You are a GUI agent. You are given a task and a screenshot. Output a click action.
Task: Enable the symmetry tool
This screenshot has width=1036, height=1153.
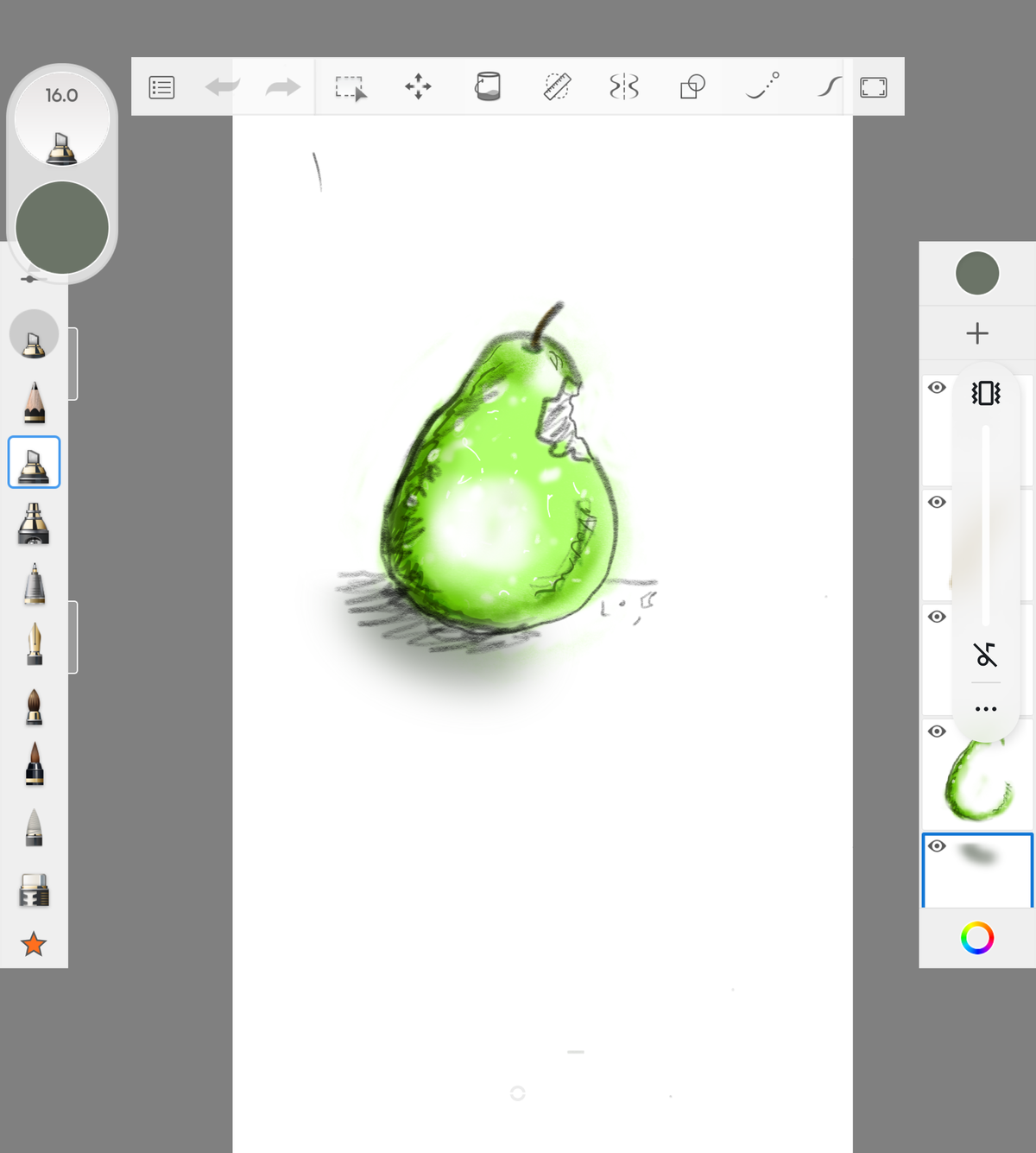(x=624, y=86)
